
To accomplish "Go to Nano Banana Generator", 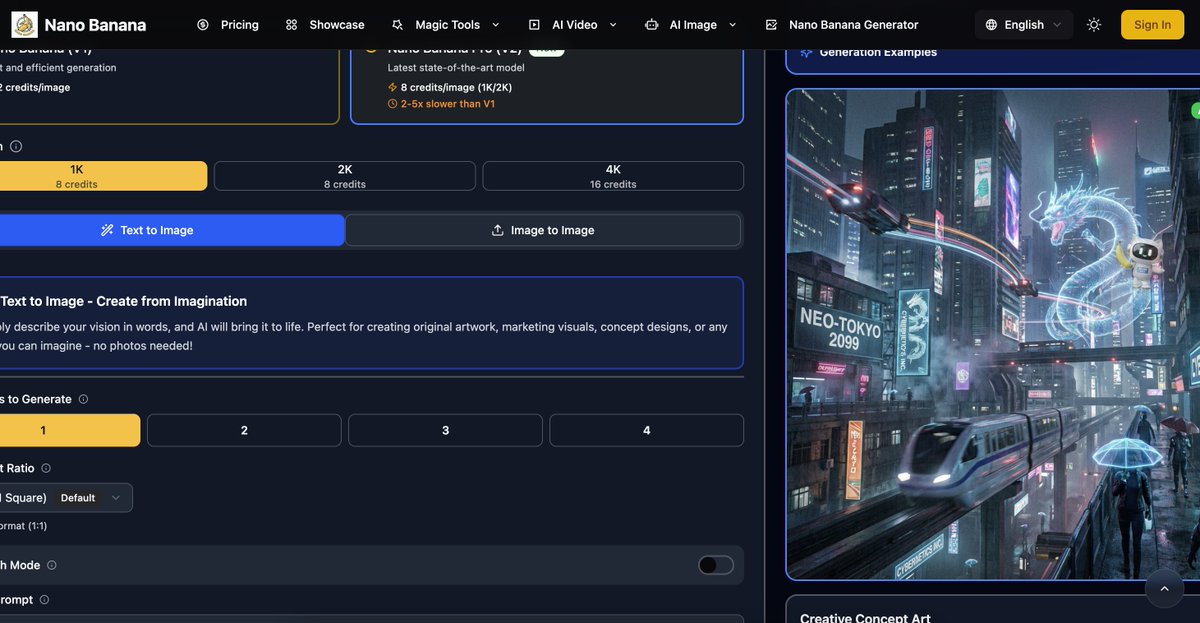I will point(842,25).
